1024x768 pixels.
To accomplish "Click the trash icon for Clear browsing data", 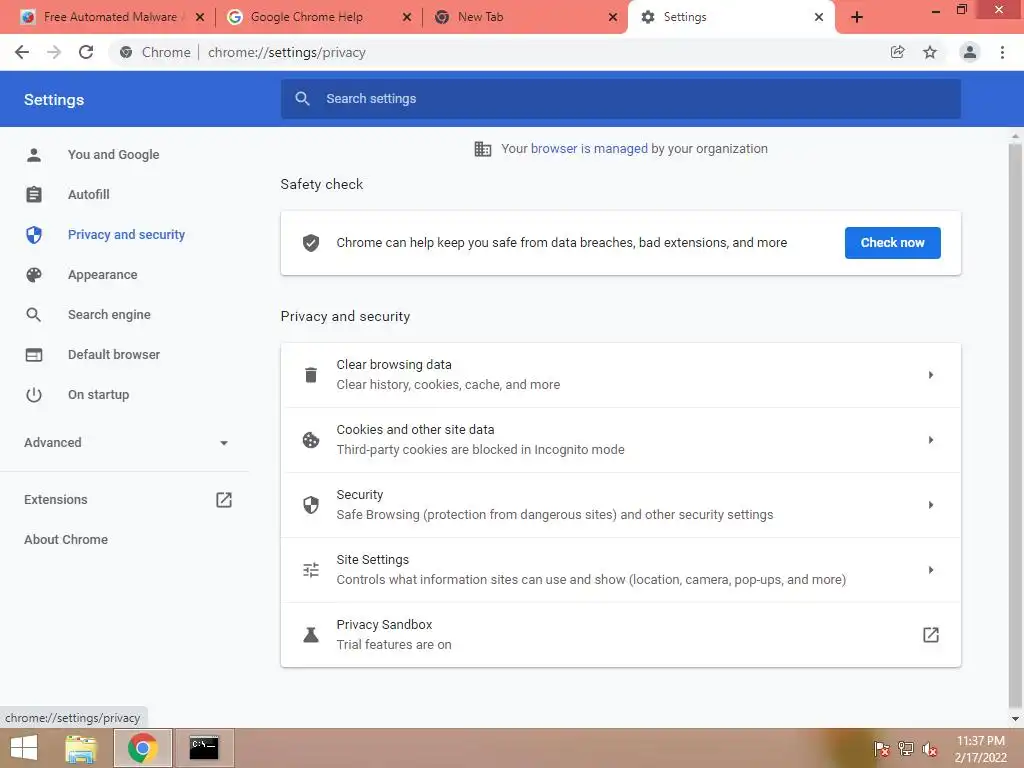I will click(311, 375).
